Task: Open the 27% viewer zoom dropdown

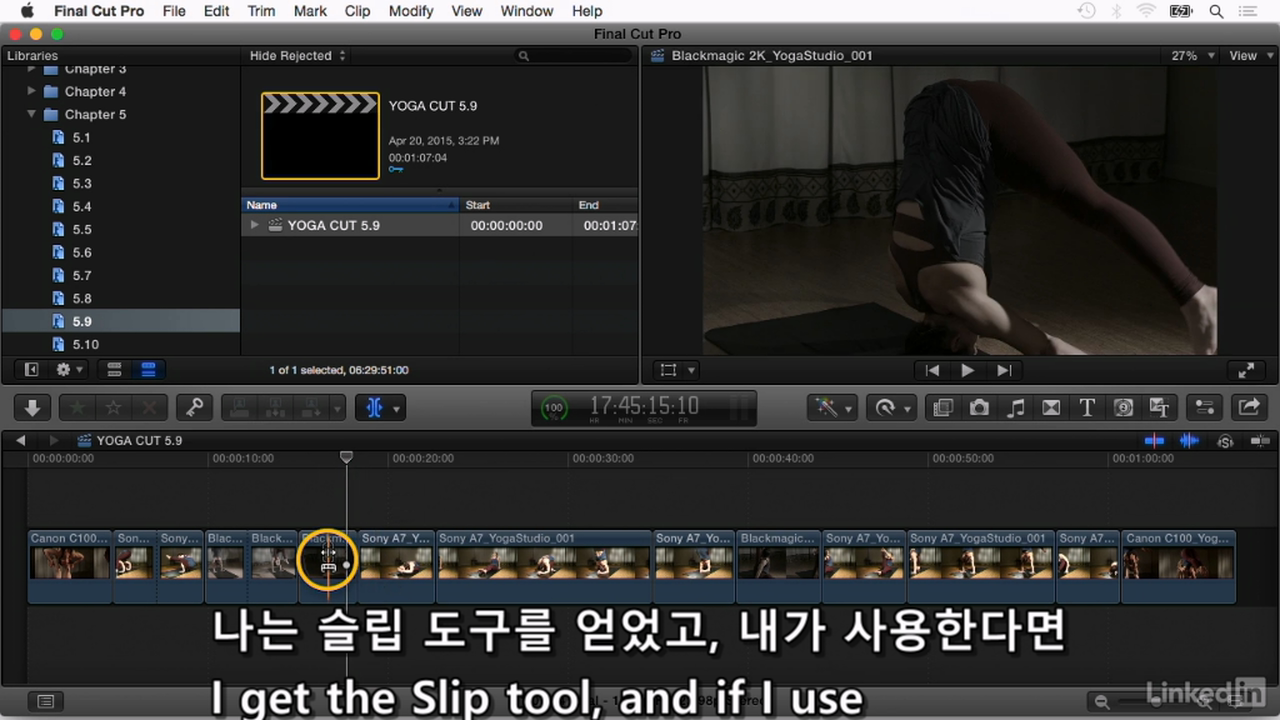Action: [x=1193, y=56]
